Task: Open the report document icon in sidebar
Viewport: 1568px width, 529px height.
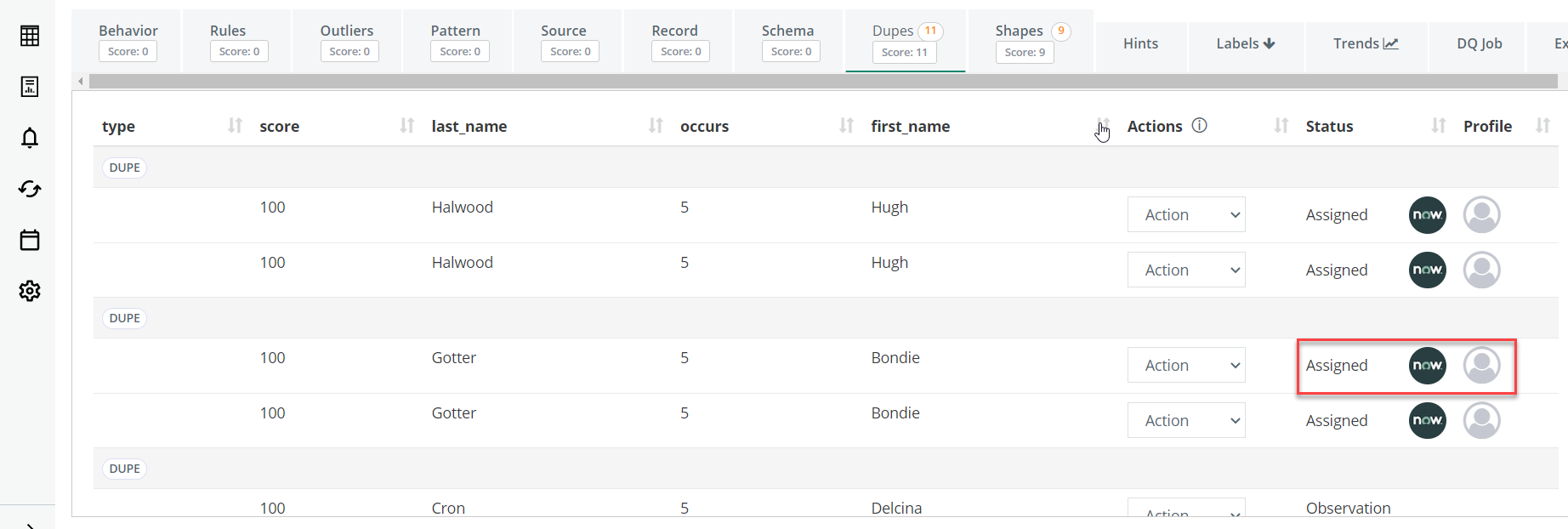Action: click(x=30, y=87)
